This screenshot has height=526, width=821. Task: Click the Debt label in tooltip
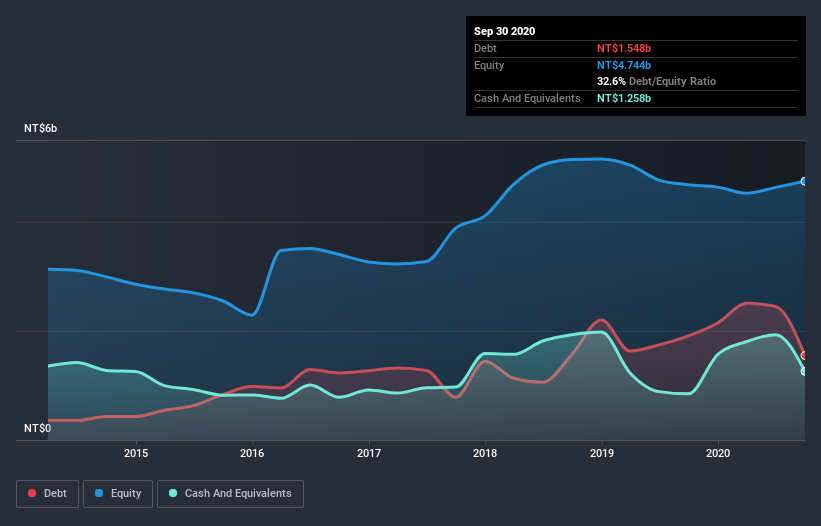[485, 48]
